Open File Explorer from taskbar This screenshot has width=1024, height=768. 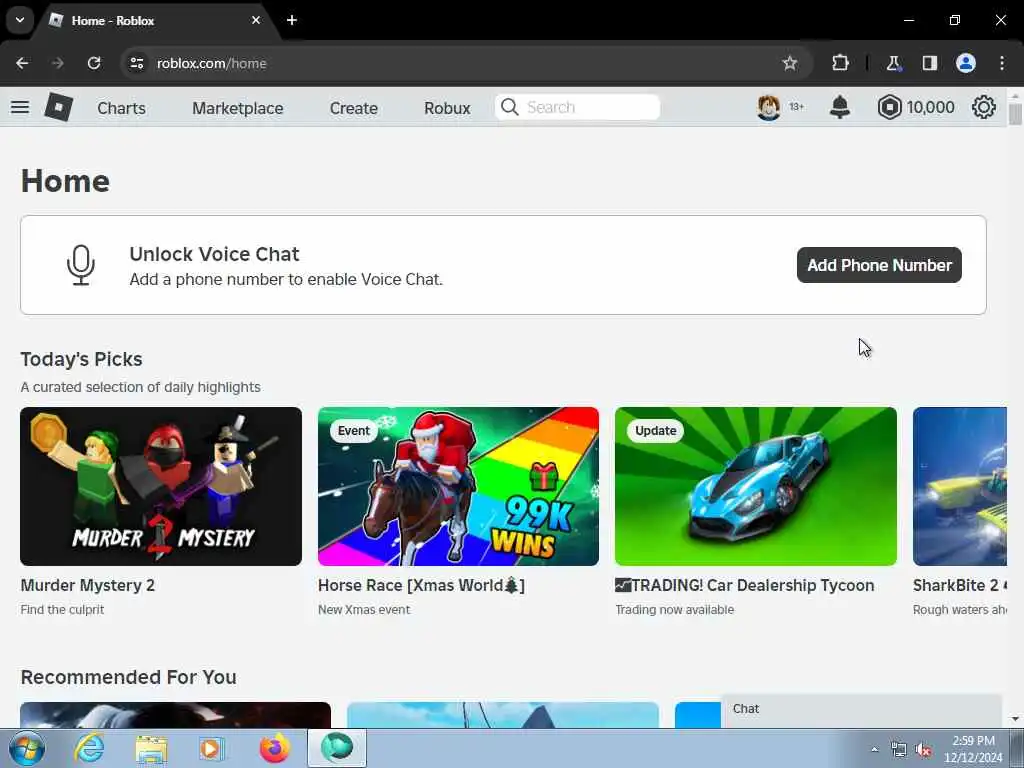click(152, 749)
